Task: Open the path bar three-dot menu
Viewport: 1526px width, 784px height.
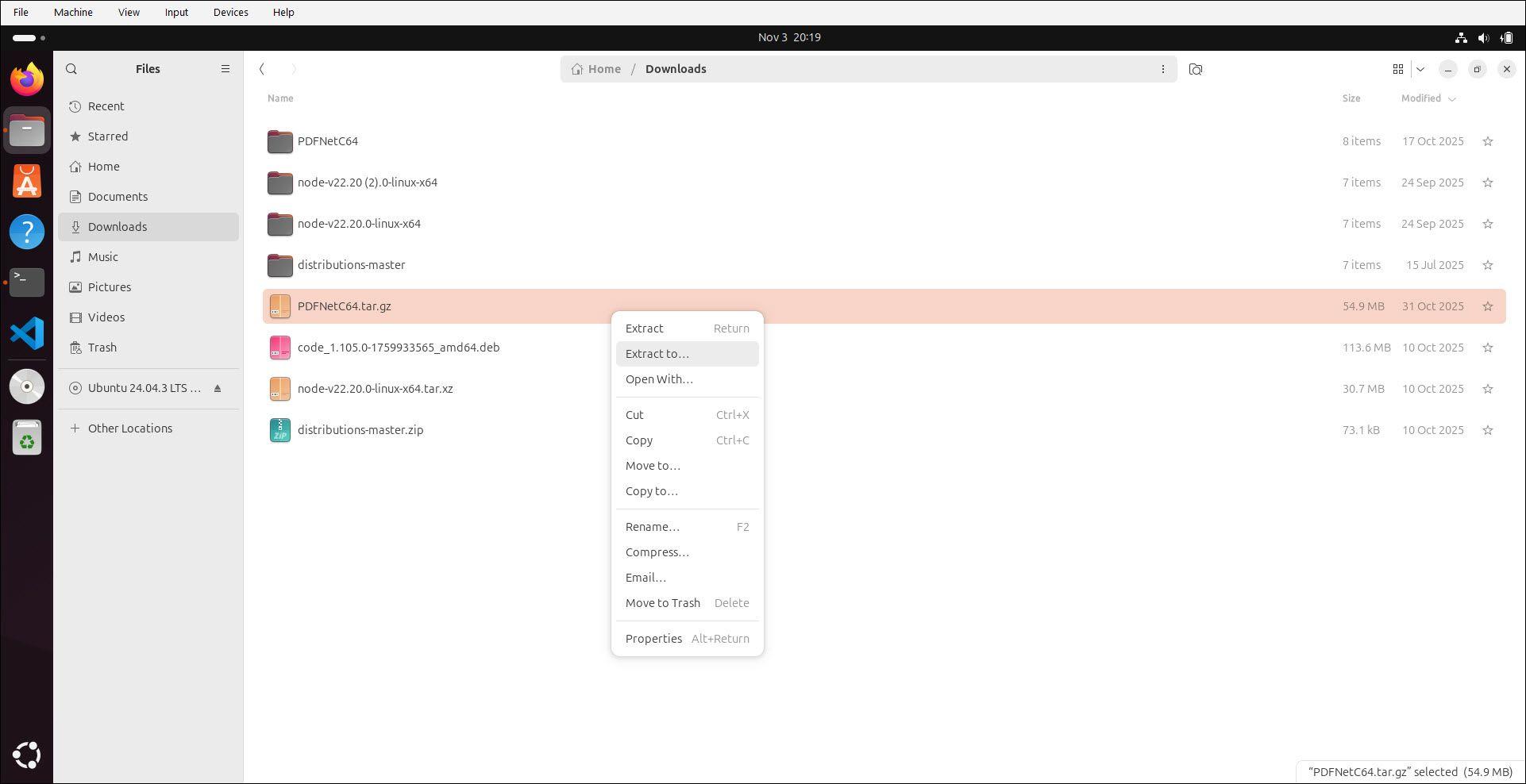Action: [1163, 69]
